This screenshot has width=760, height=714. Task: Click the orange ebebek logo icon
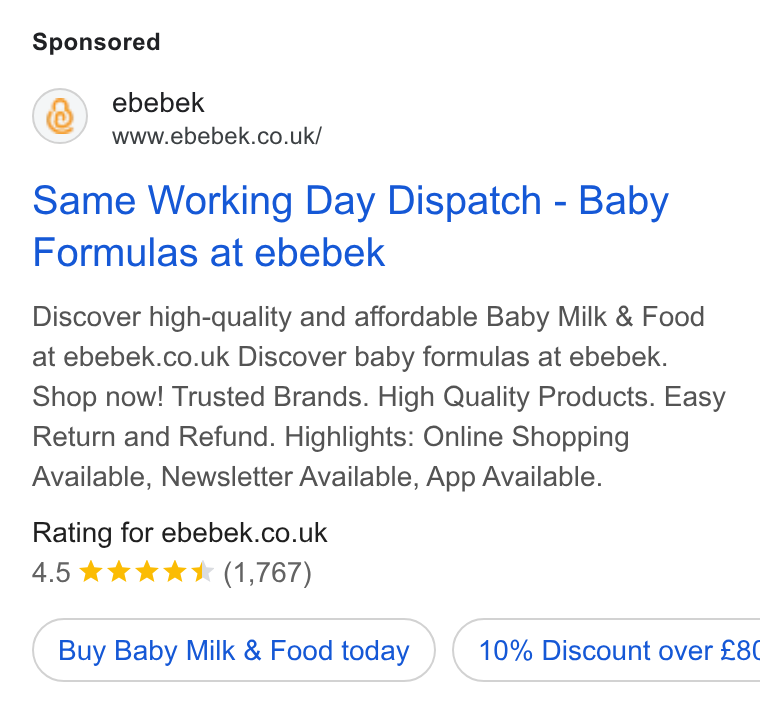tap(60, 116)
